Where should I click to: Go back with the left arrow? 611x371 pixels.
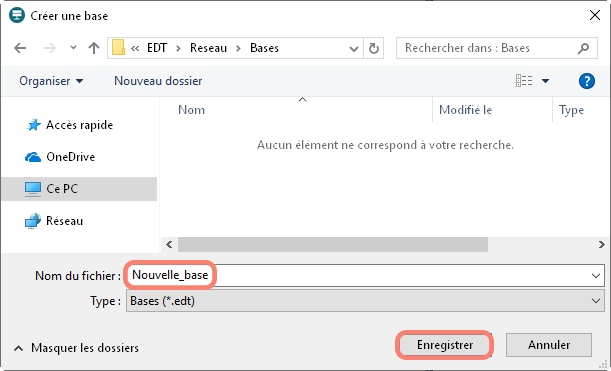coord(20,48)
